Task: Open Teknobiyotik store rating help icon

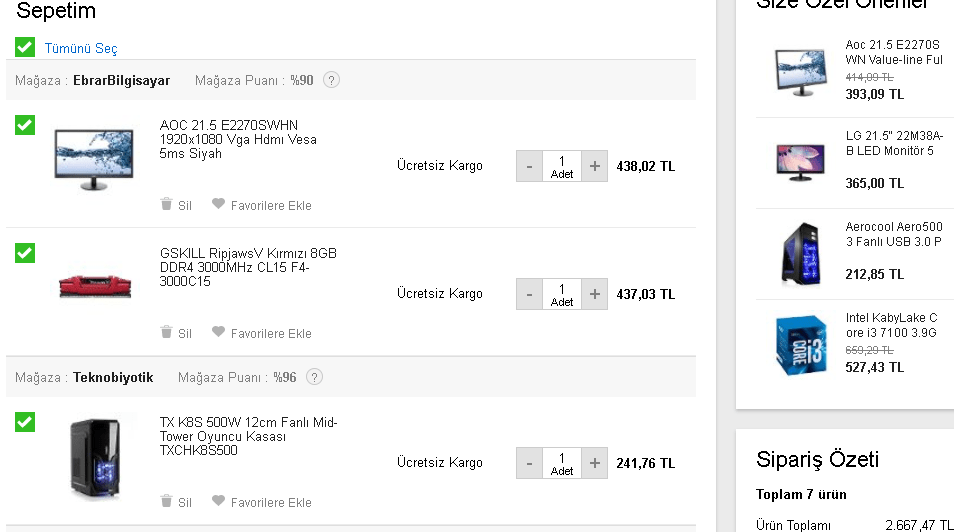Action: point(315,377)
